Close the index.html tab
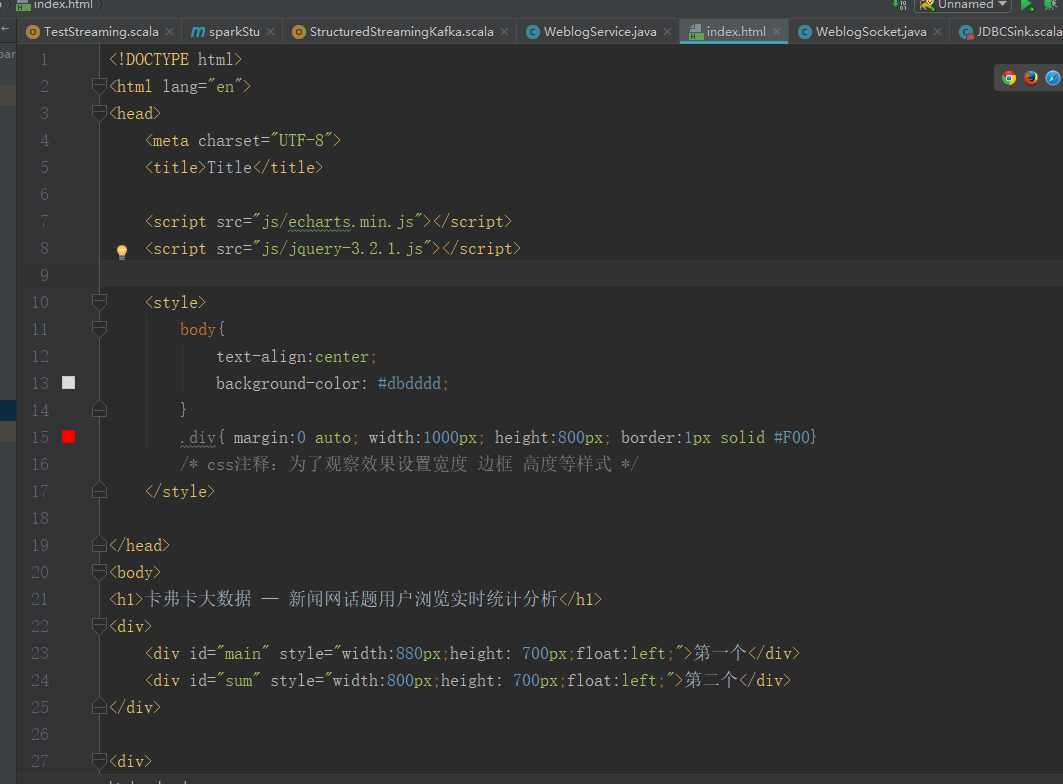This screenshot has height=784, width=1063. (777, 31)
